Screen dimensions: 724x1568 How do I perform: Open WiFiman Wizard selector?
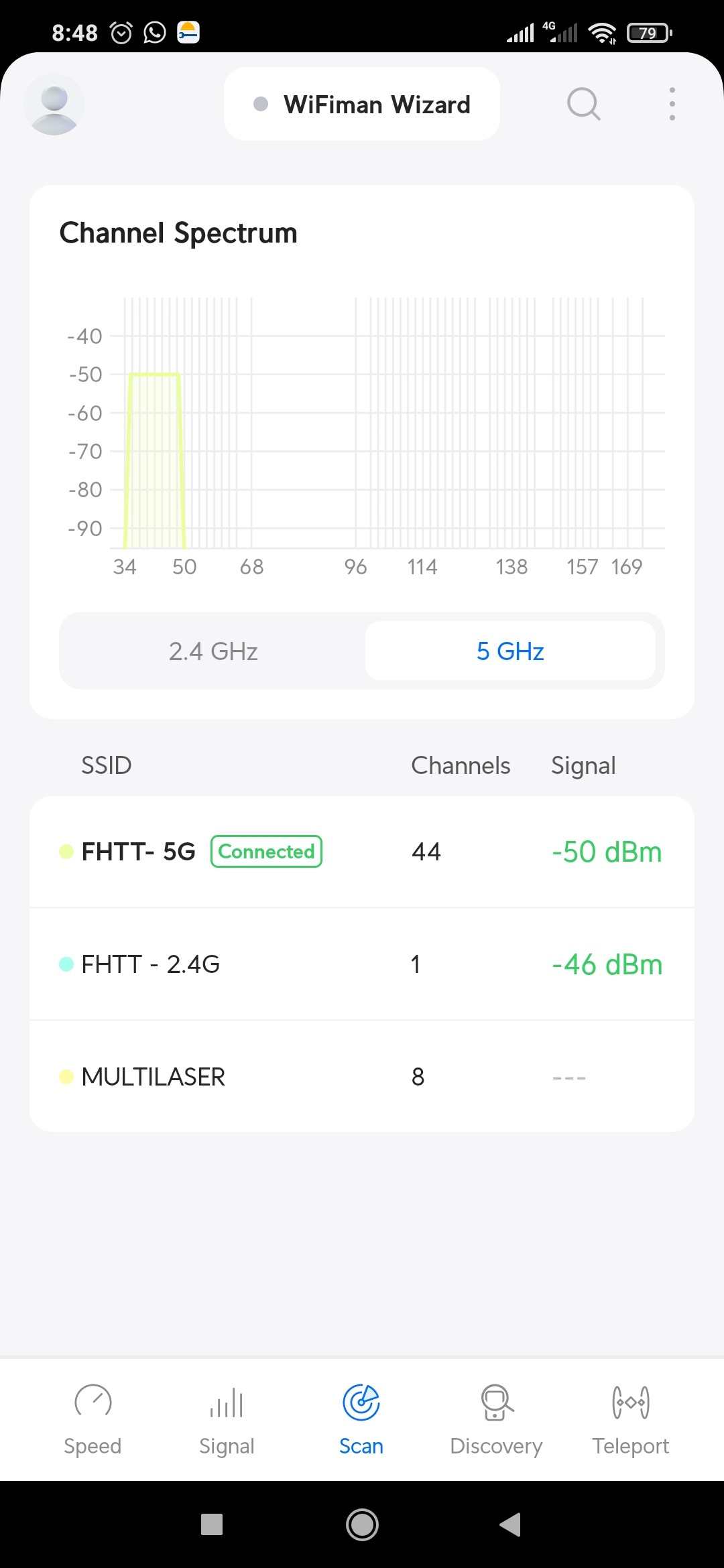pyautogui.click(x=362, y=105)
